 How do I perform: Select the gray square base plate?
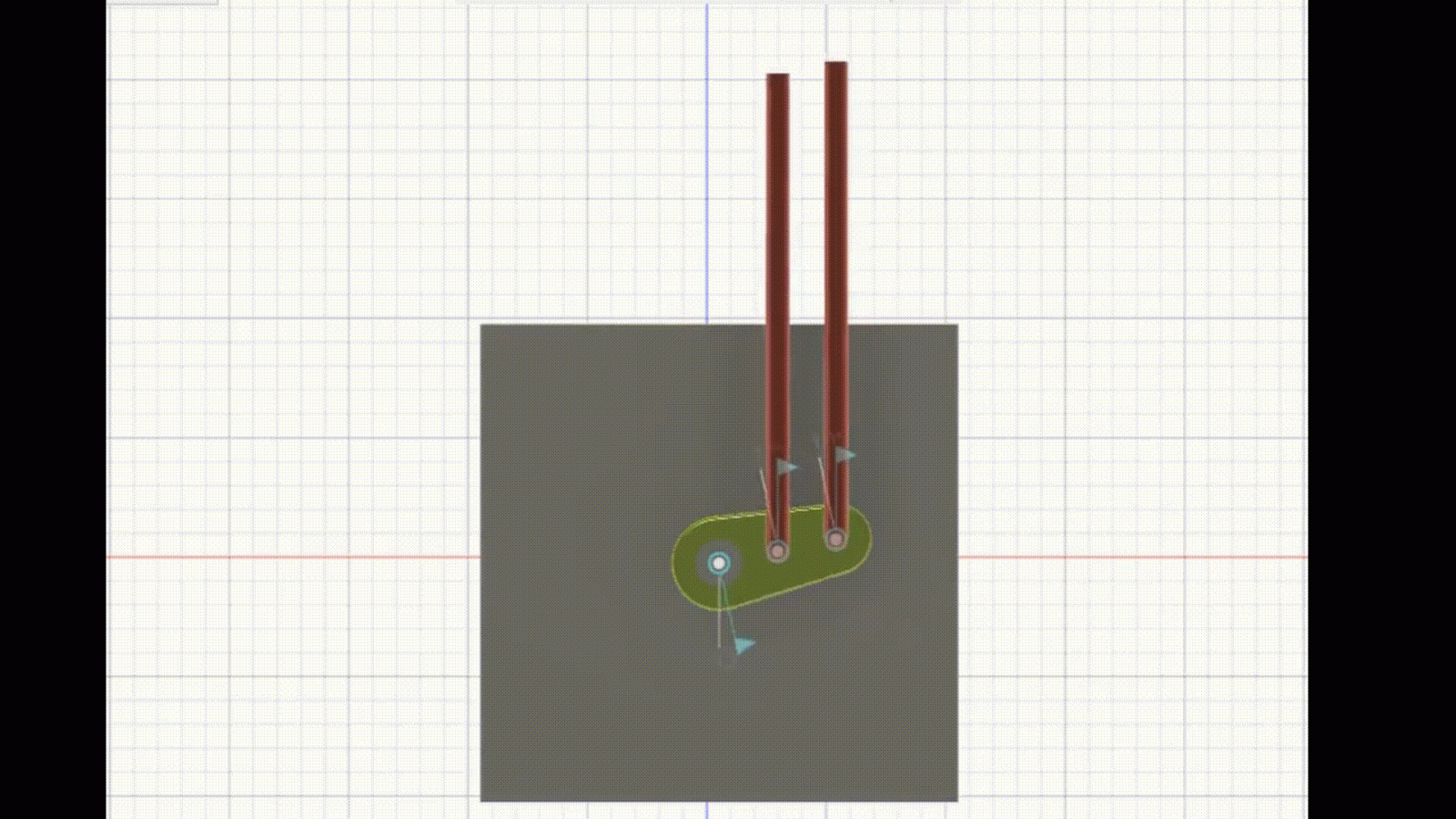tap(719, 562)
